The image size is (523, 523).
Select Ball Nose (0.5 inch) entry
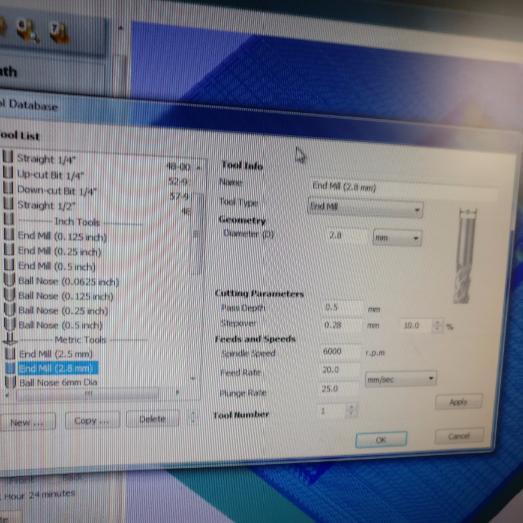pos(60,325)
